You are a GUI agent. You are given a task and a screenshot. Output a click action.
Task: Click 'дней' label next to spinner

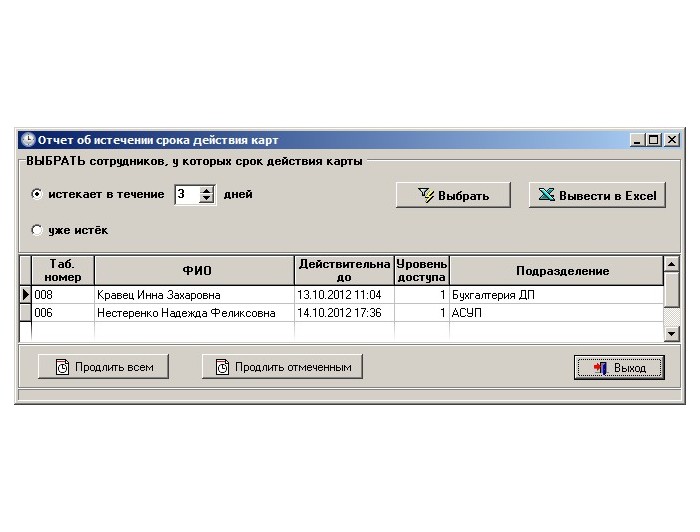pyautogui.click(x=238, y=194)
